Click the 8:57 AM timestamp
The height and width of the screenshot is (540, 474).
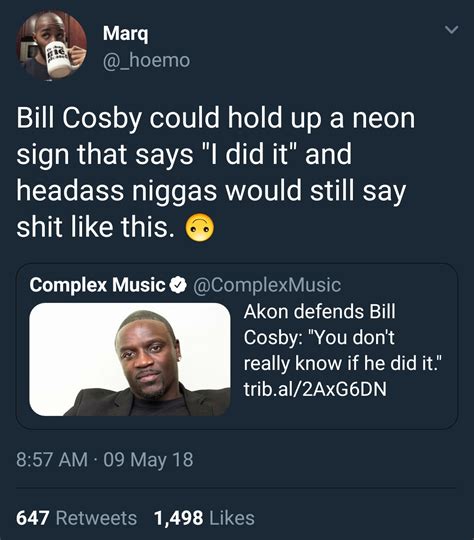pos(52,459)
